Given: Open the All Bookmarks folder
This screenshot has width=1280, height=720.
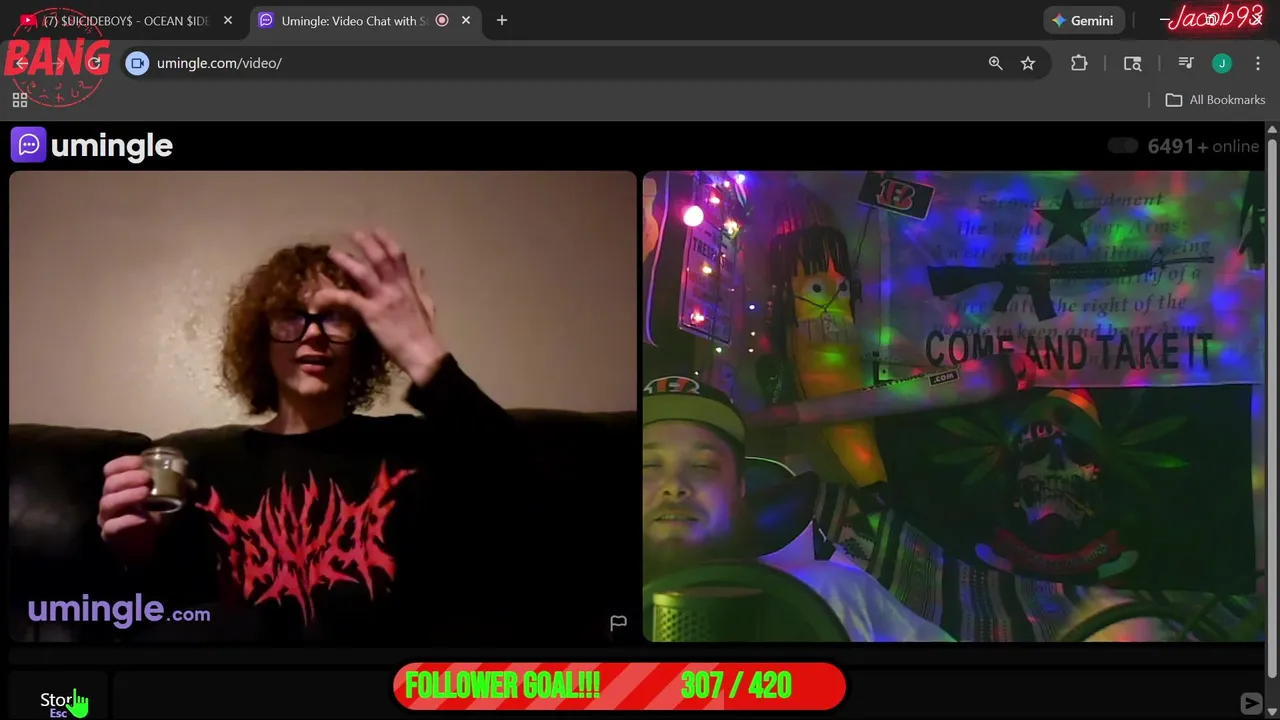Looking at the screenshot, I should tap(1216, 100).
